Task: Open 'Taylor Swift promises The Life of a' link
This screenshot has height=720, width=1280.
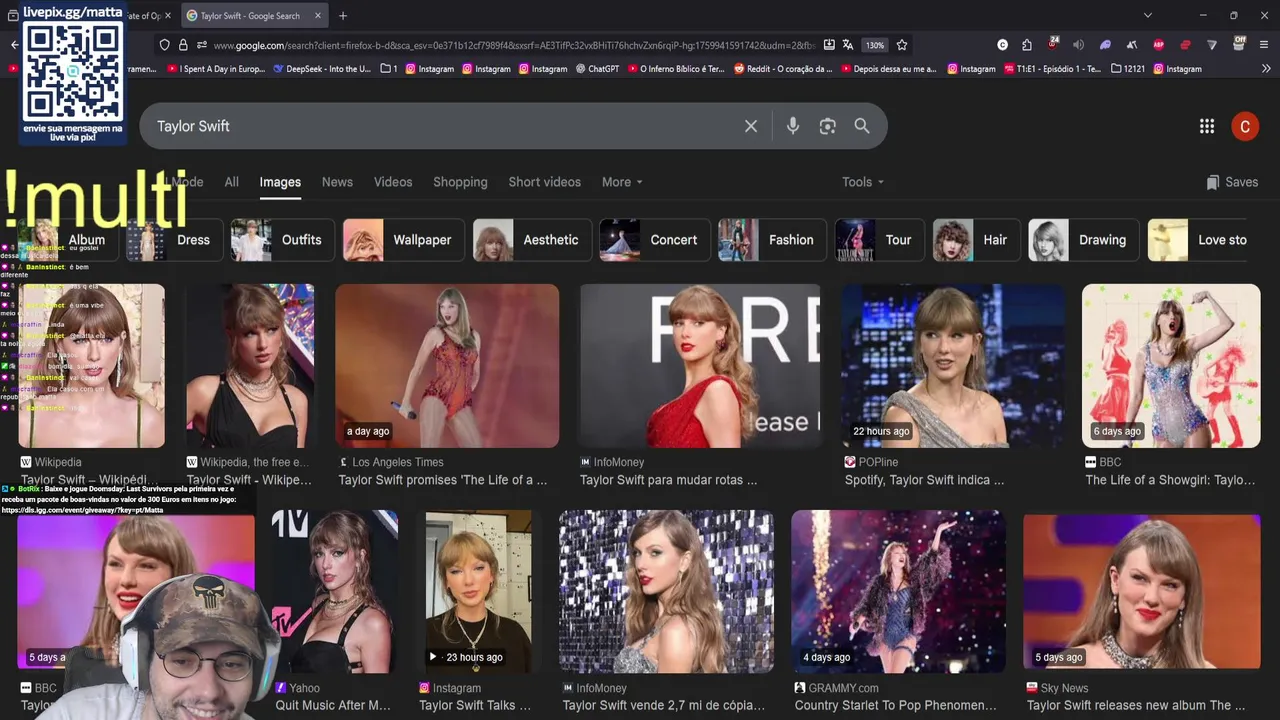Action: (x=443, y=480)
